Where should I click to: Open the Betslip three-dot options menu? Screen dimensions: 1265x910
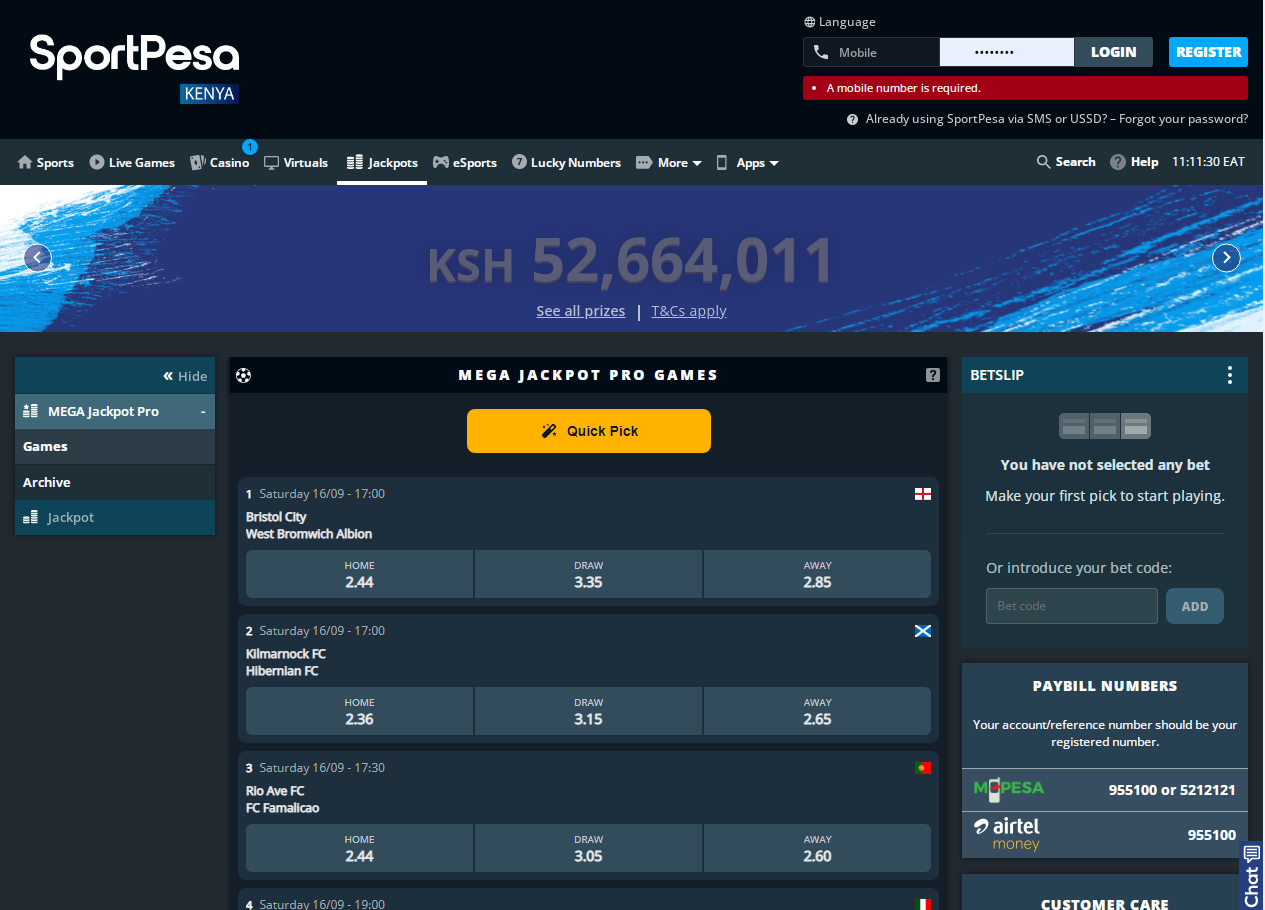[x=1229, y=375]
